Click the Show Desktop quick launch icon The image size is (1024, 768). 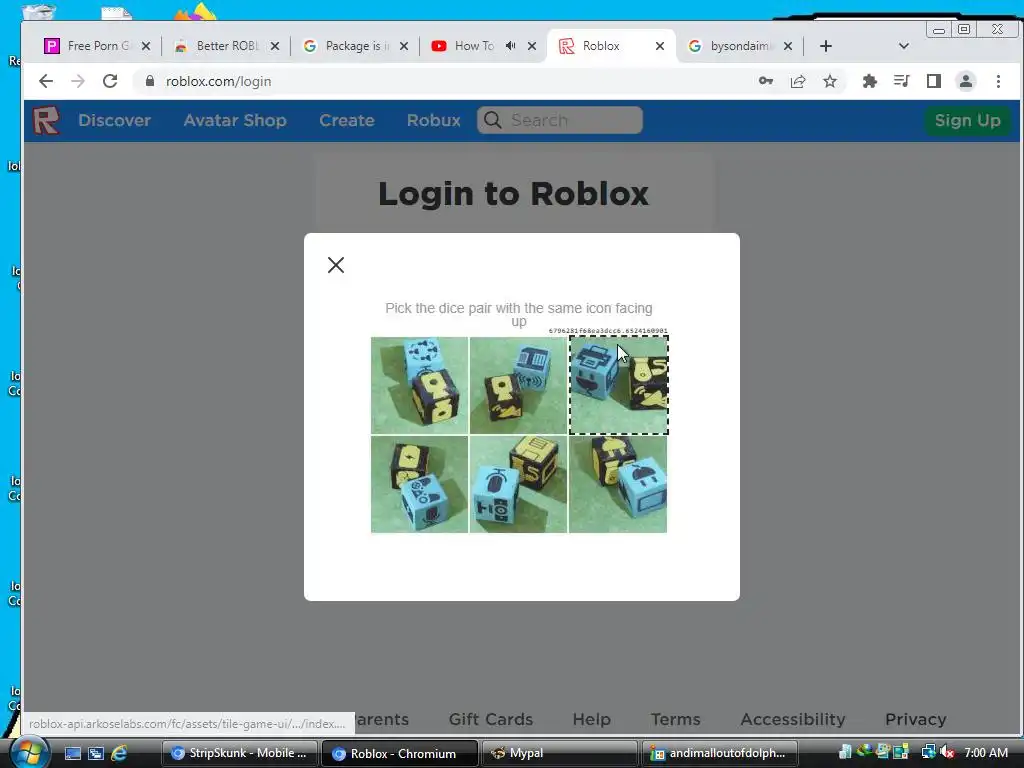pyautogui.click(x=72, y=753)
